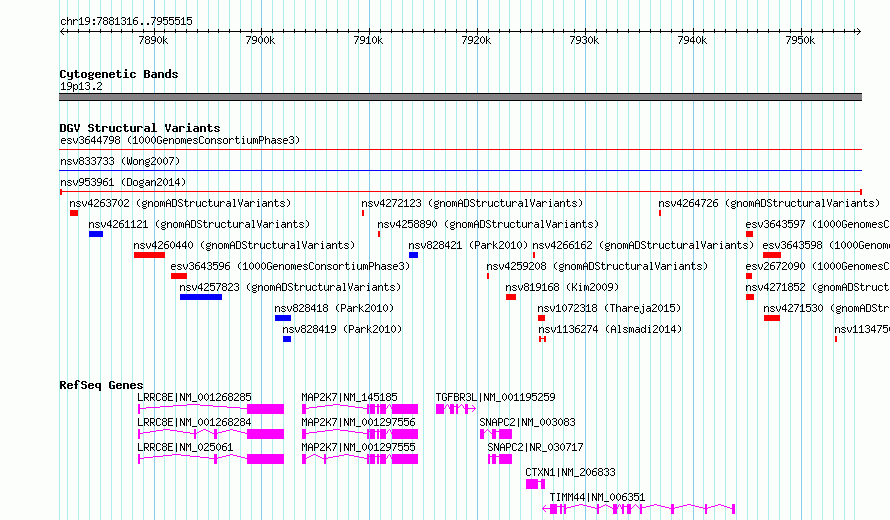Click the MAP2K7 NM_145185 gene label
This screenshot has height=520, width=890.
pyautogui.click(x=349, y=397)
